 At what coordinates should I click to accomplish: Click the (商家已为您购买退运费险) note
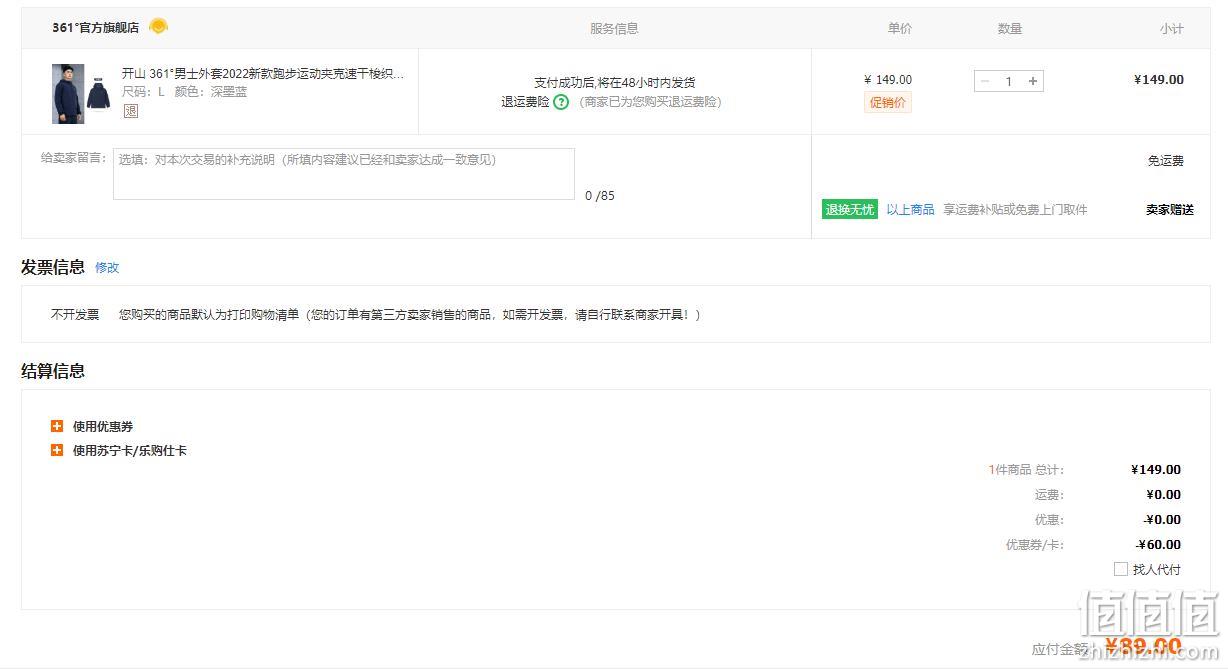(648, 102)
